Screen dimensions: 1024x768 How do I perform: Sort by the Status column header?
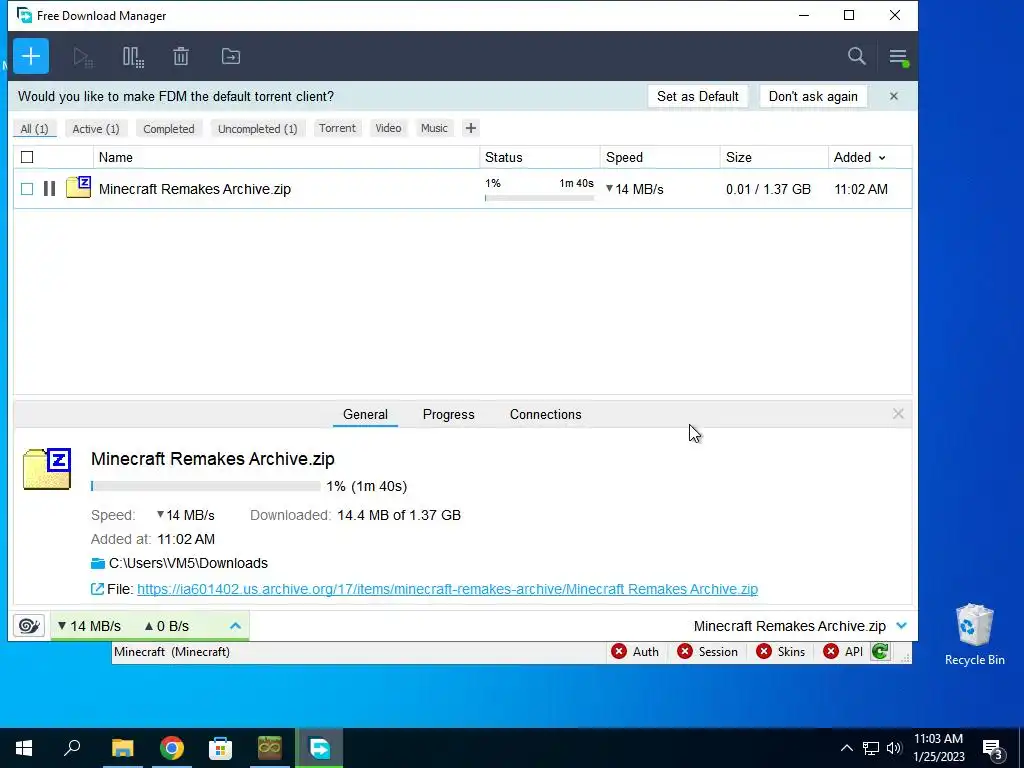tap(539, 157)
